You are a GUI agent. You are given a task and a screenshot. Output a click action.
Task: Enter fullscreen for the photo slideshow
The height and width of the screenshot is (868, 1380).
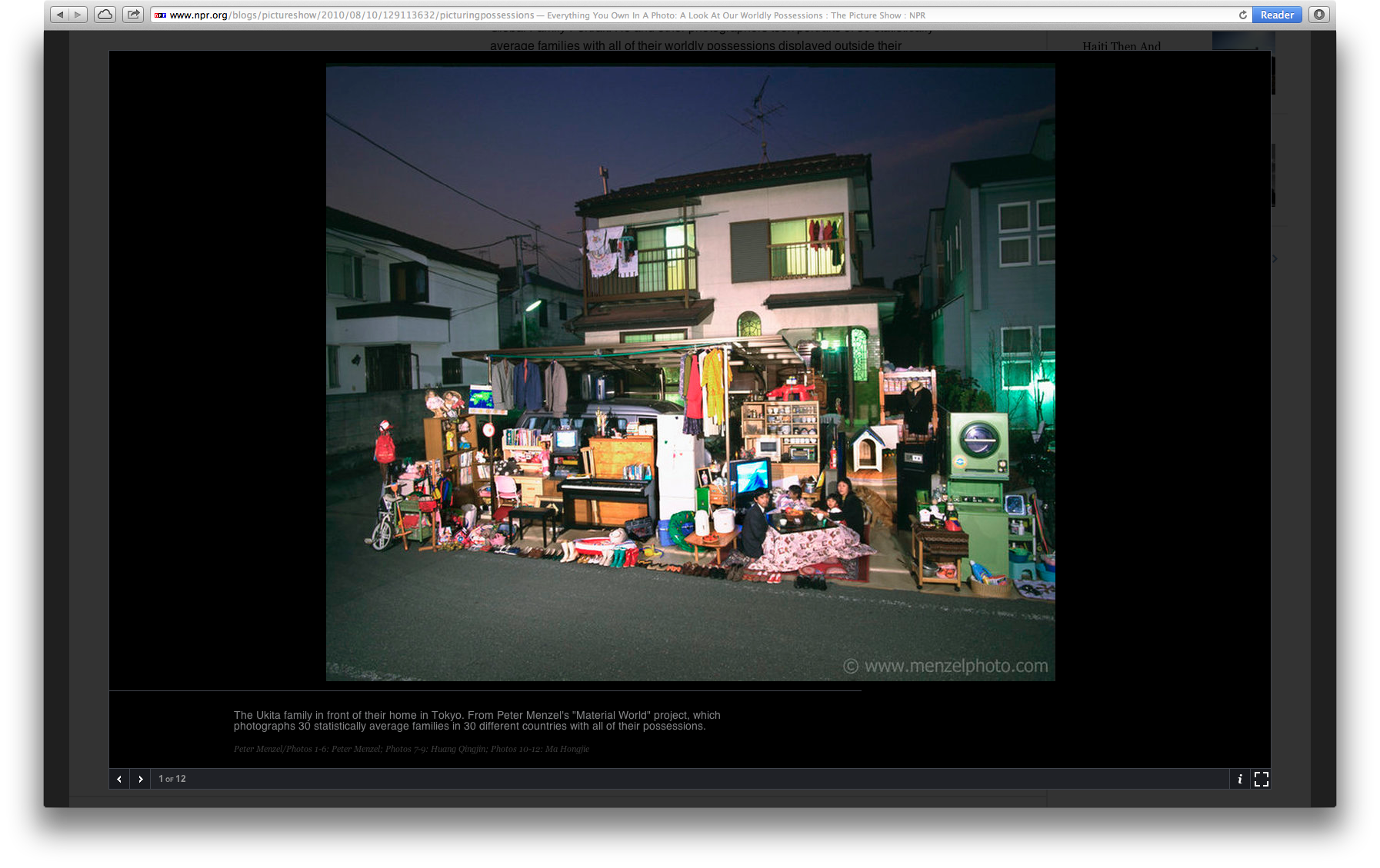[x=1262, y=779]
